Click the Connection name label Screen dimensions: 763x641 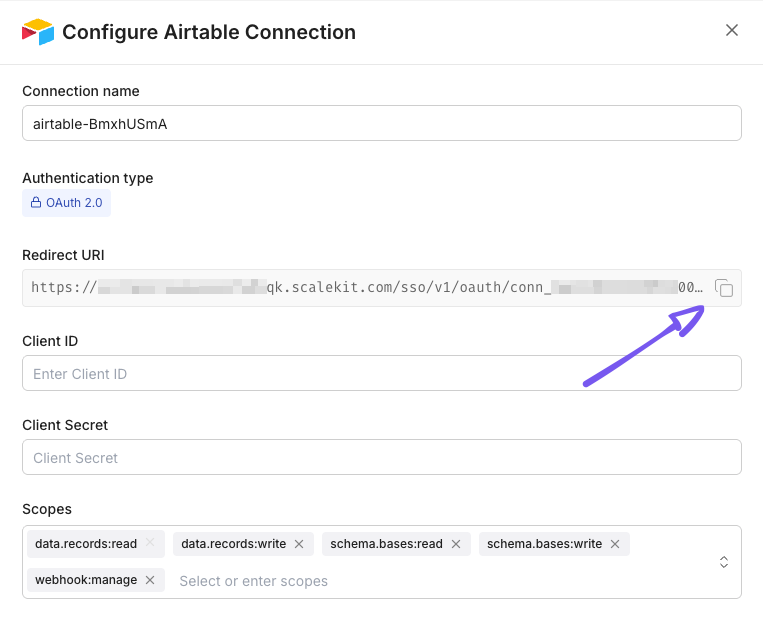81,91
